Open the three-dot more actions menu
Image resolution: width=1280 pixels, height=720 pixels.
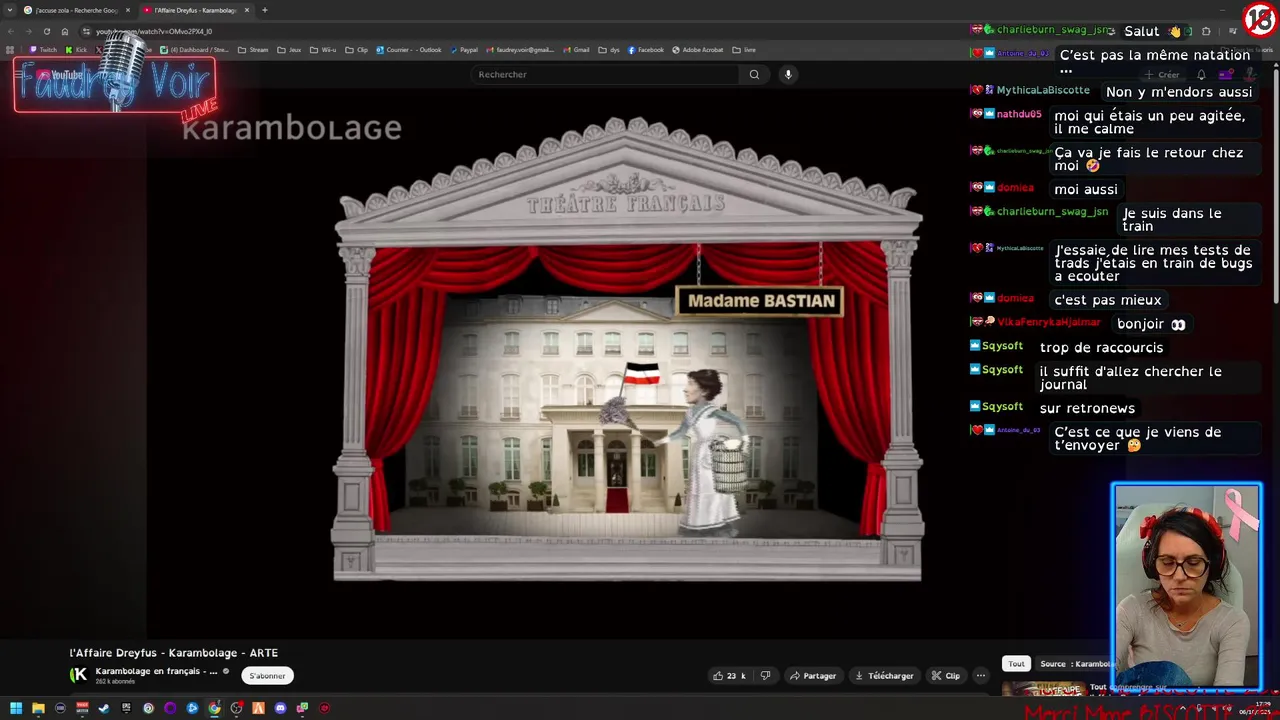[981, 676]
